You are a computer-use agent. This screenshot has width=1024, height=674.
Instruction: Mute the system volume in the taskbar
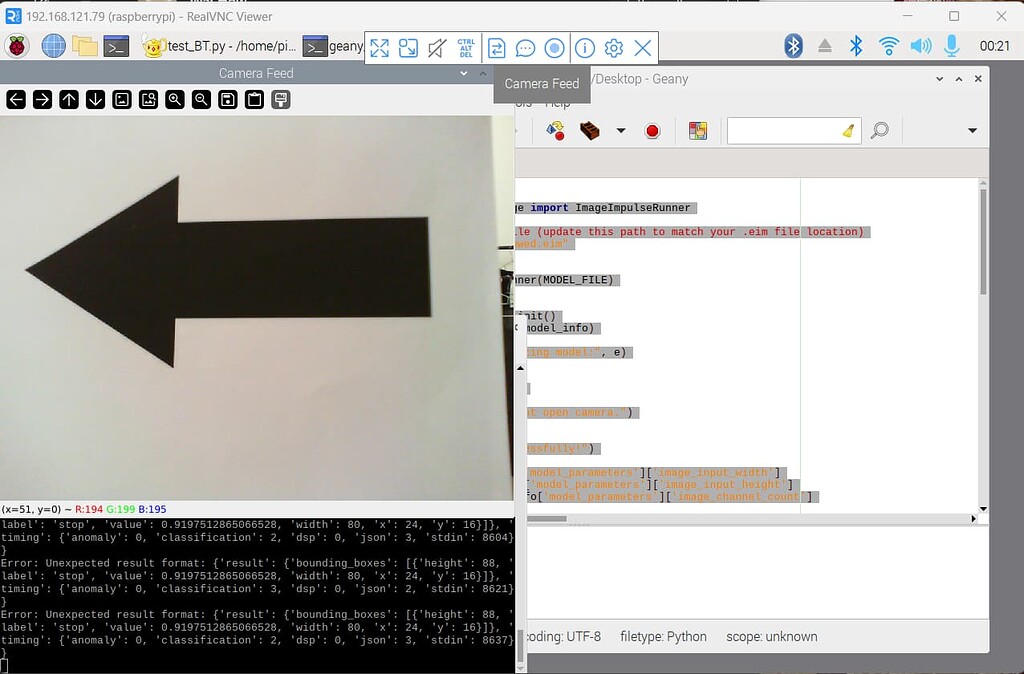(x=920, y=45)
